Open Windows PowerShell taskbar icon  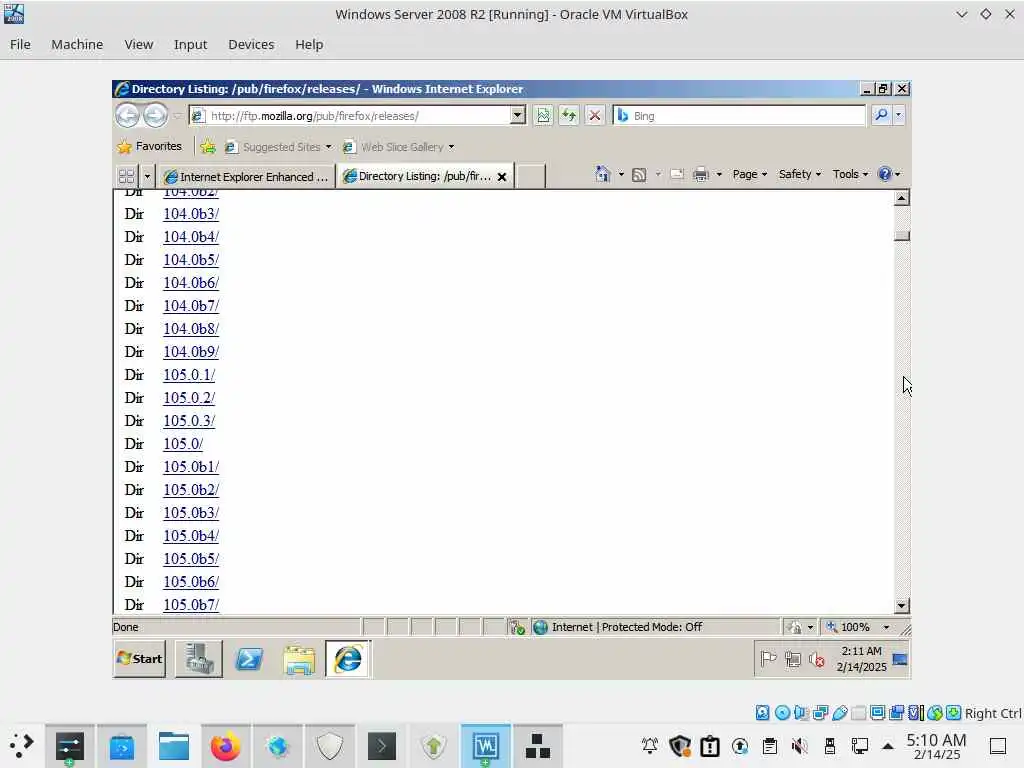coord(249,660)
